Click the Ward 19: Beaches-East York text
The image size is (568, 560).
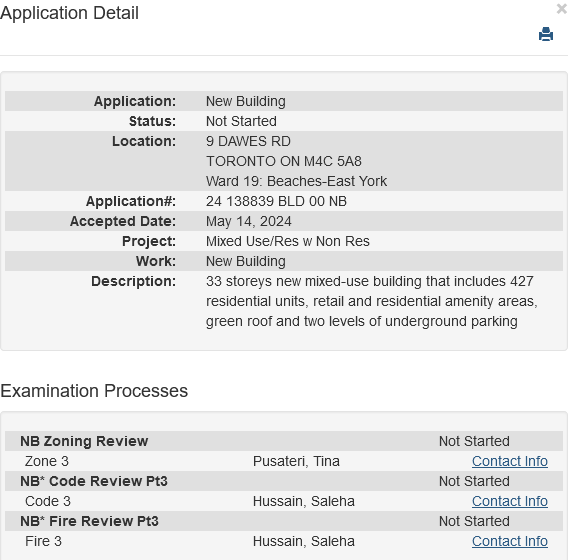pos(296,181)
